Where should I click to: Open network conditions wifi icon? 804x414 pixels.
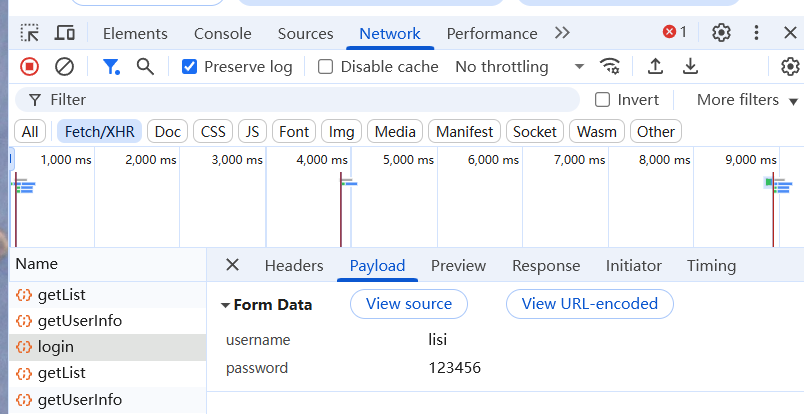(x=610, y=66)
